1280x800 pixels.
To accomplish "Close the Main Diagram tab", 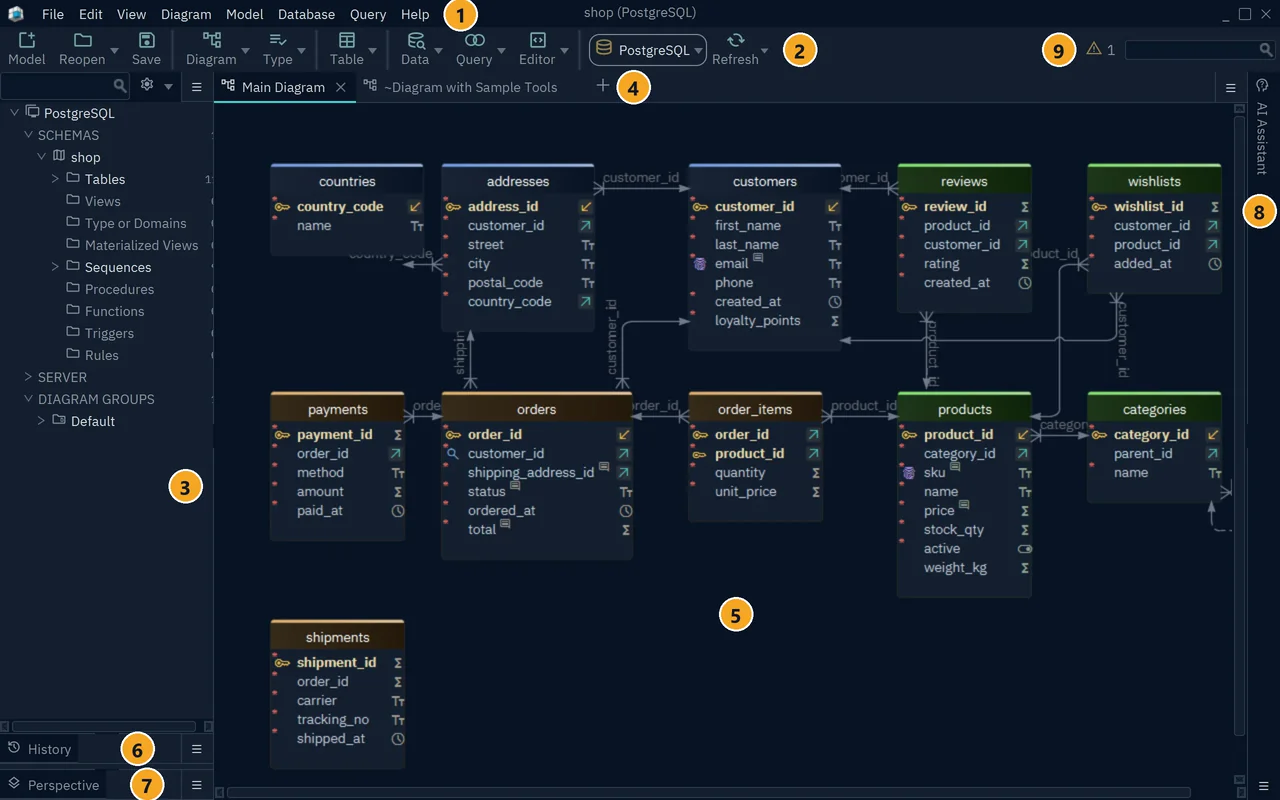I will (340, 87).
